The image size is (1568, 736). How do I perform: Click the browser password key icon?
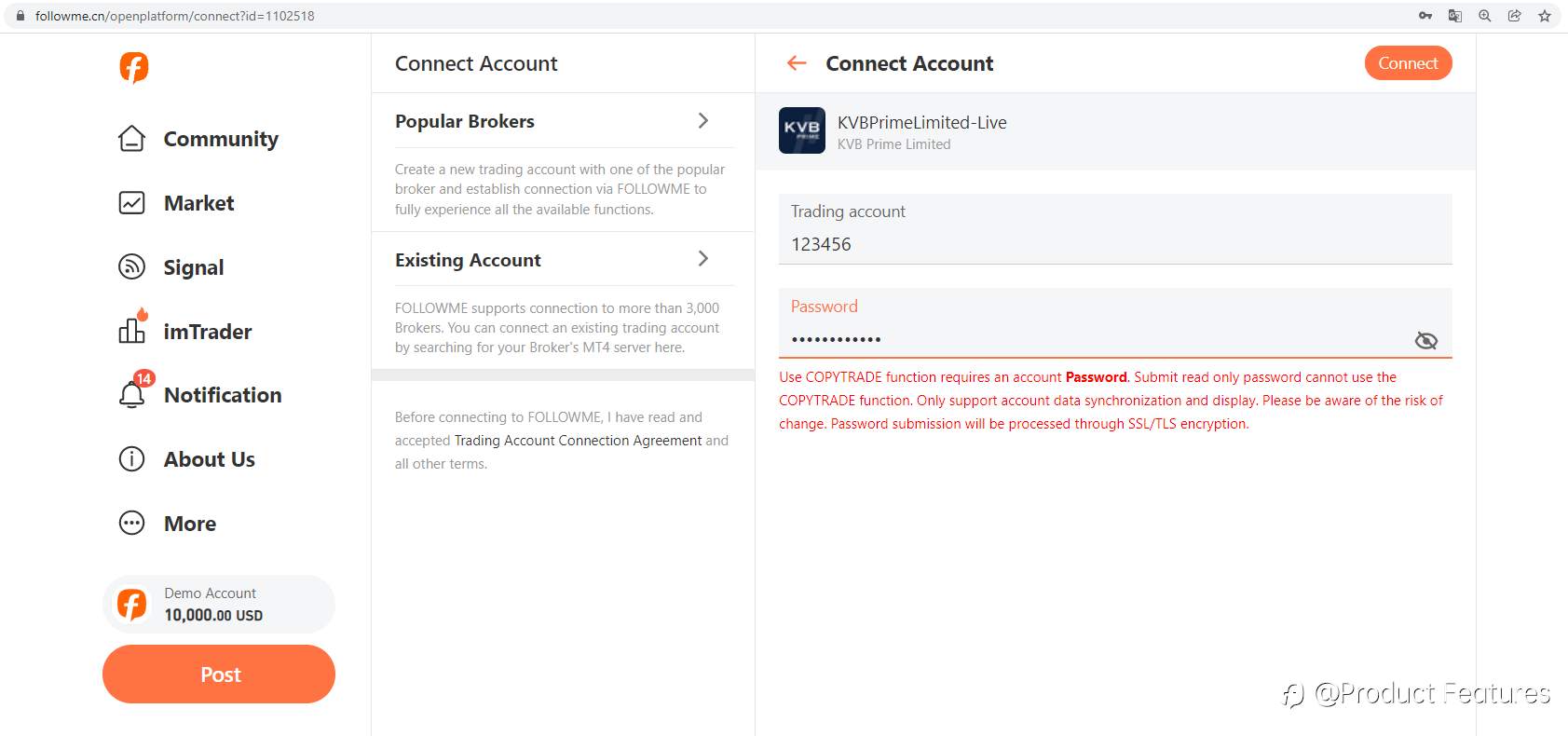click(1425, 16)
